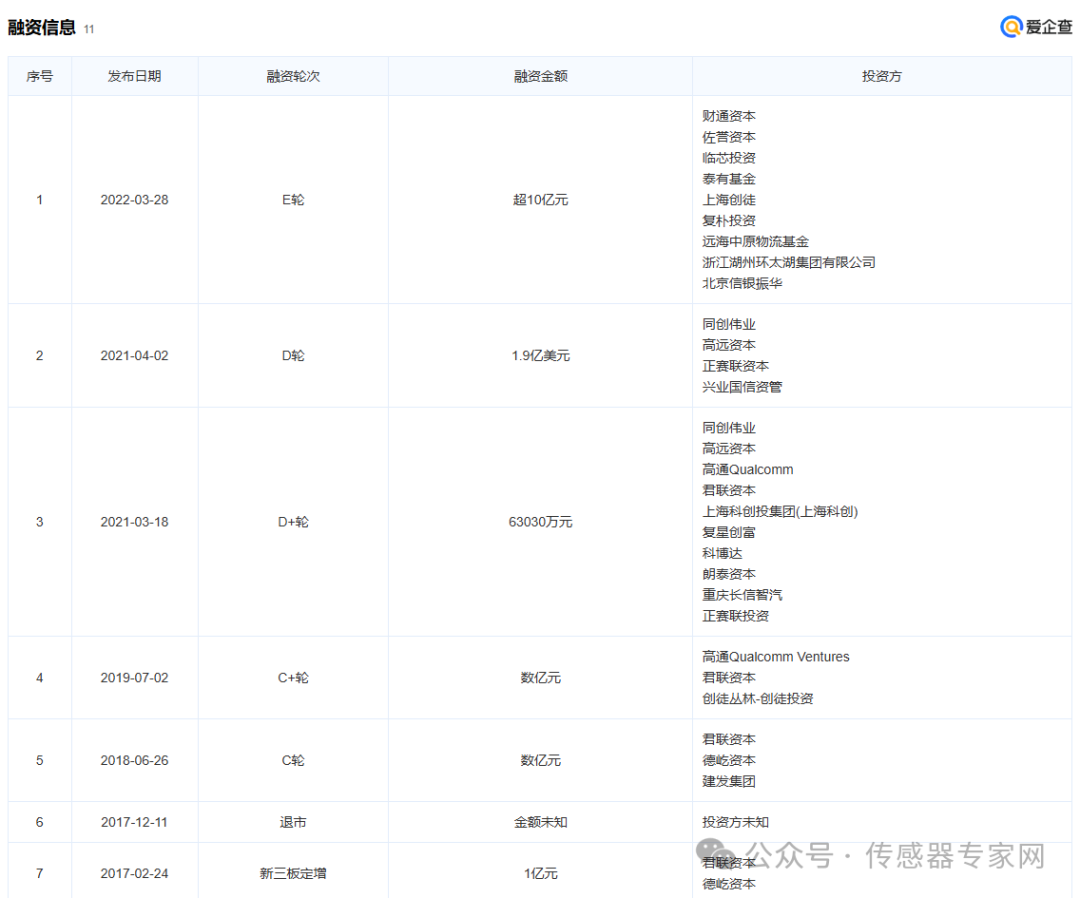The image size is (1080, 898).
Task: Click 同创伟业 in the D轮 row
Action: tap(729, 324)
